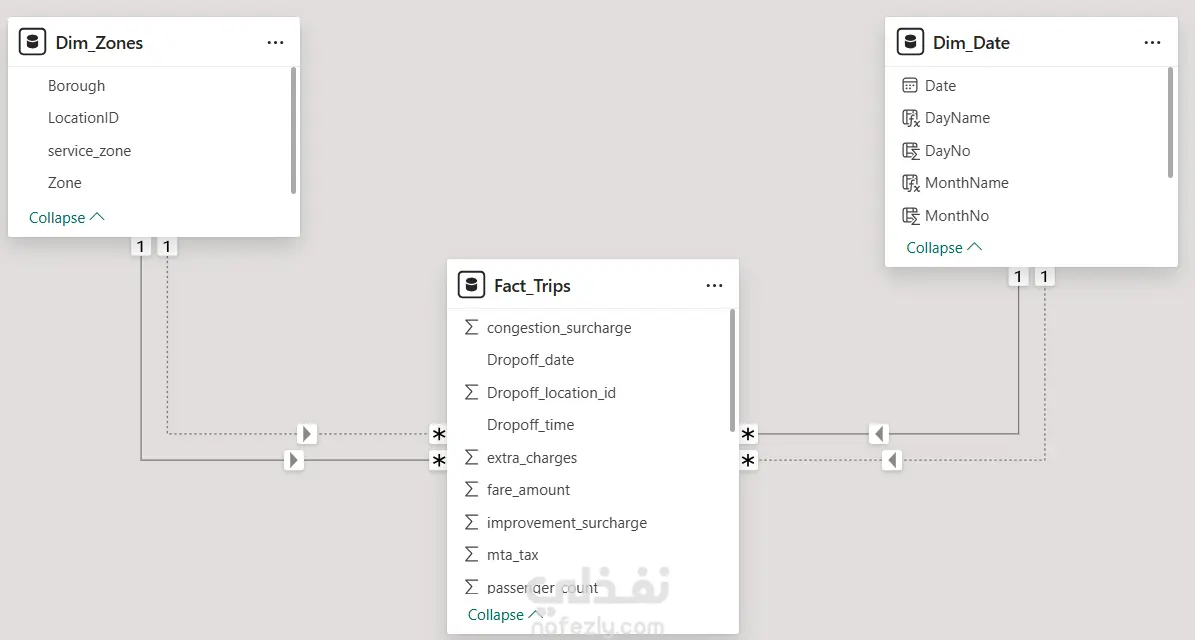1195x640 pixels.
Task: Click the calculated column icon beside DayName
Action: pos(910,118)
